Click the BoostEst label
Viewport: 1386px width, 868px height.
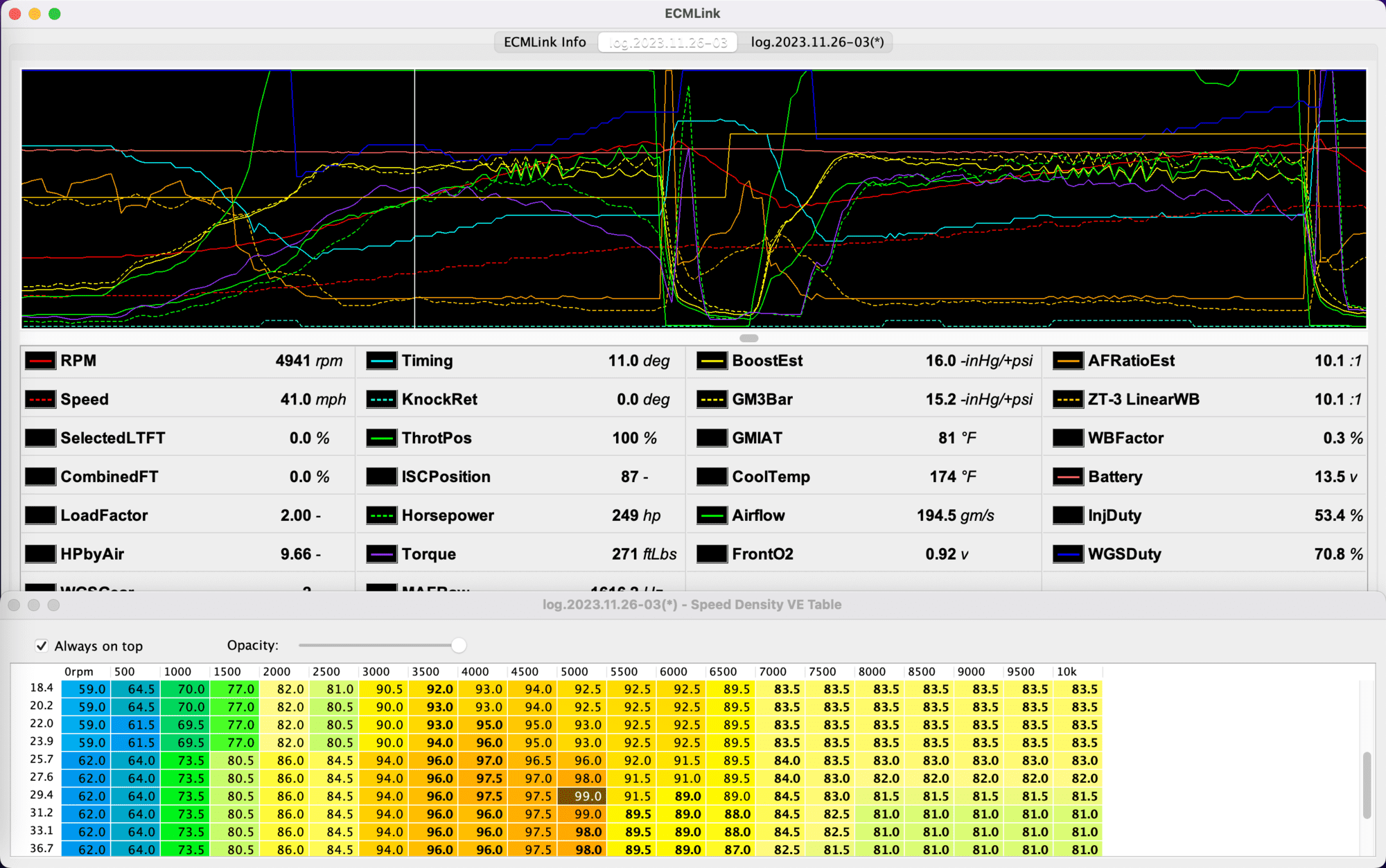(x=767, y=361)
